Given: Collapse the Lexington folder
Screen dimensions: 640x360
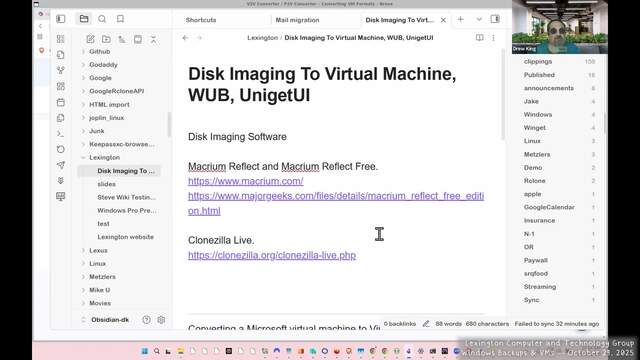Looking at the screenshot, I should (104, 158).
